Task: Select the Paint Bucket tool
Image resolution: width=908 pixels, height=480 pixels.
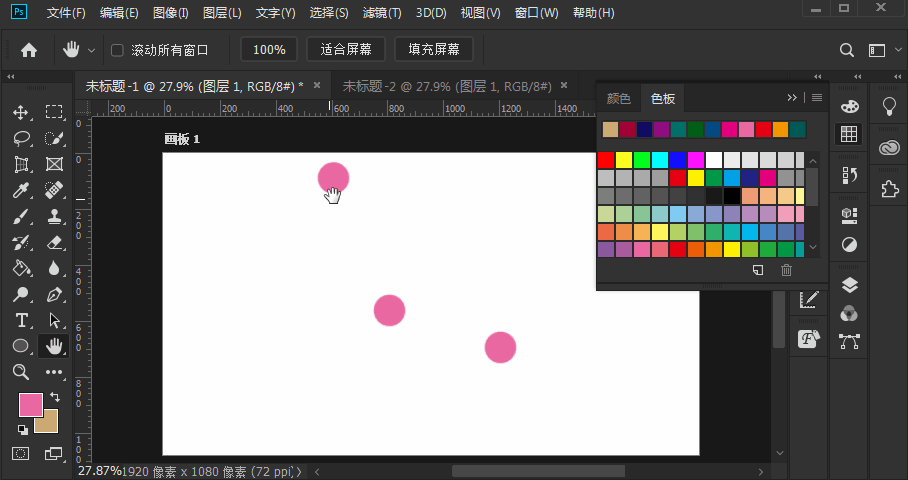Action: 21,268
